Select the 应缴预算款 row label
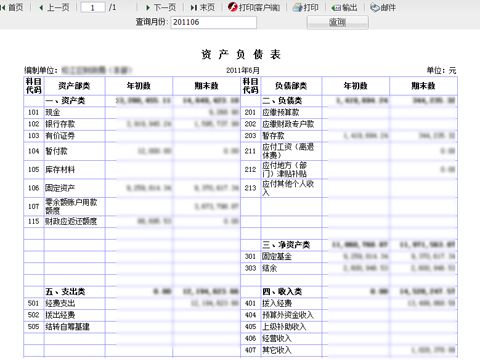480x361 pixels. (281, 112)
